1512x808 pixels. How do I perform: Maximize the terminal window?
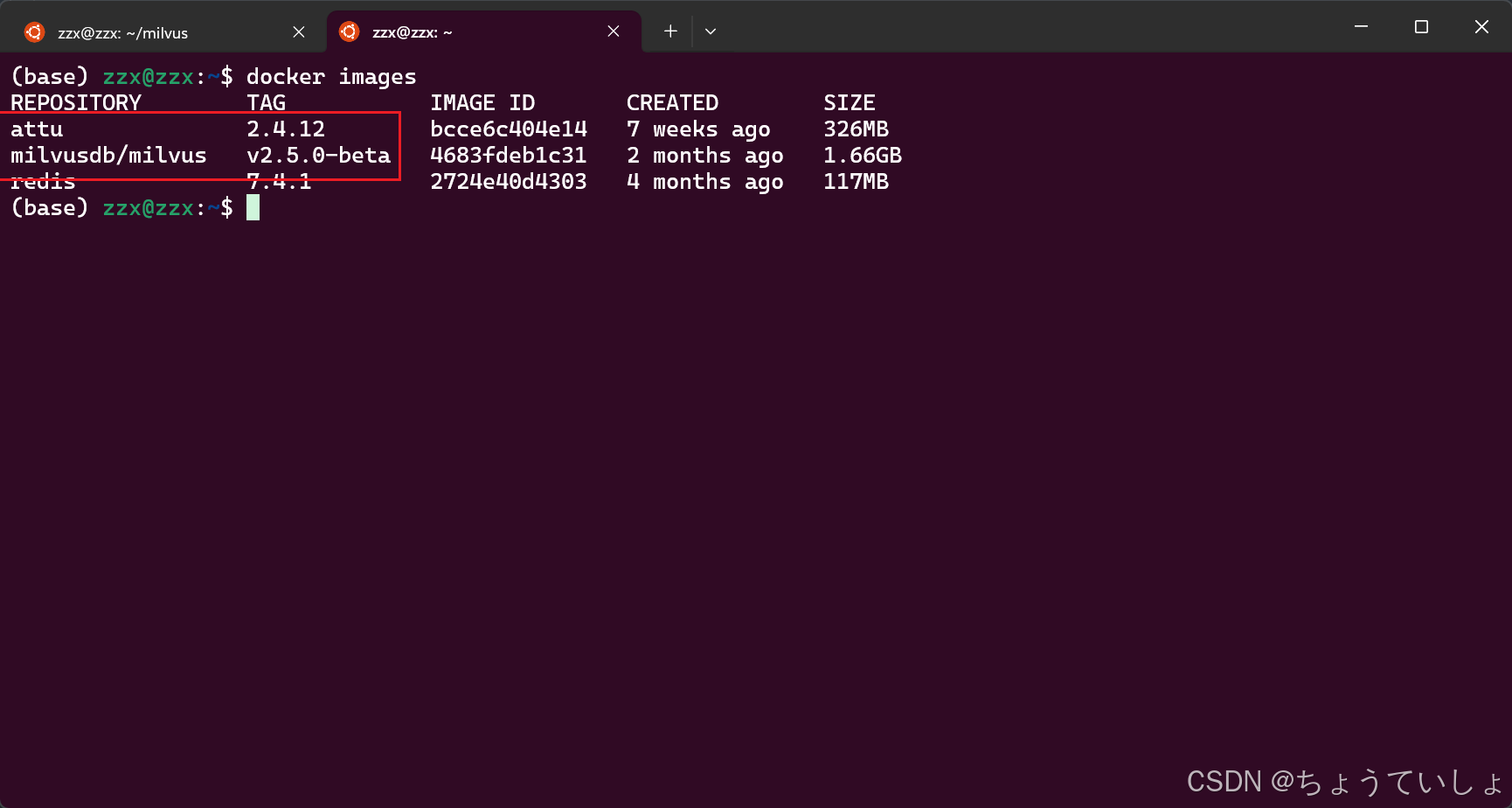1421,26
